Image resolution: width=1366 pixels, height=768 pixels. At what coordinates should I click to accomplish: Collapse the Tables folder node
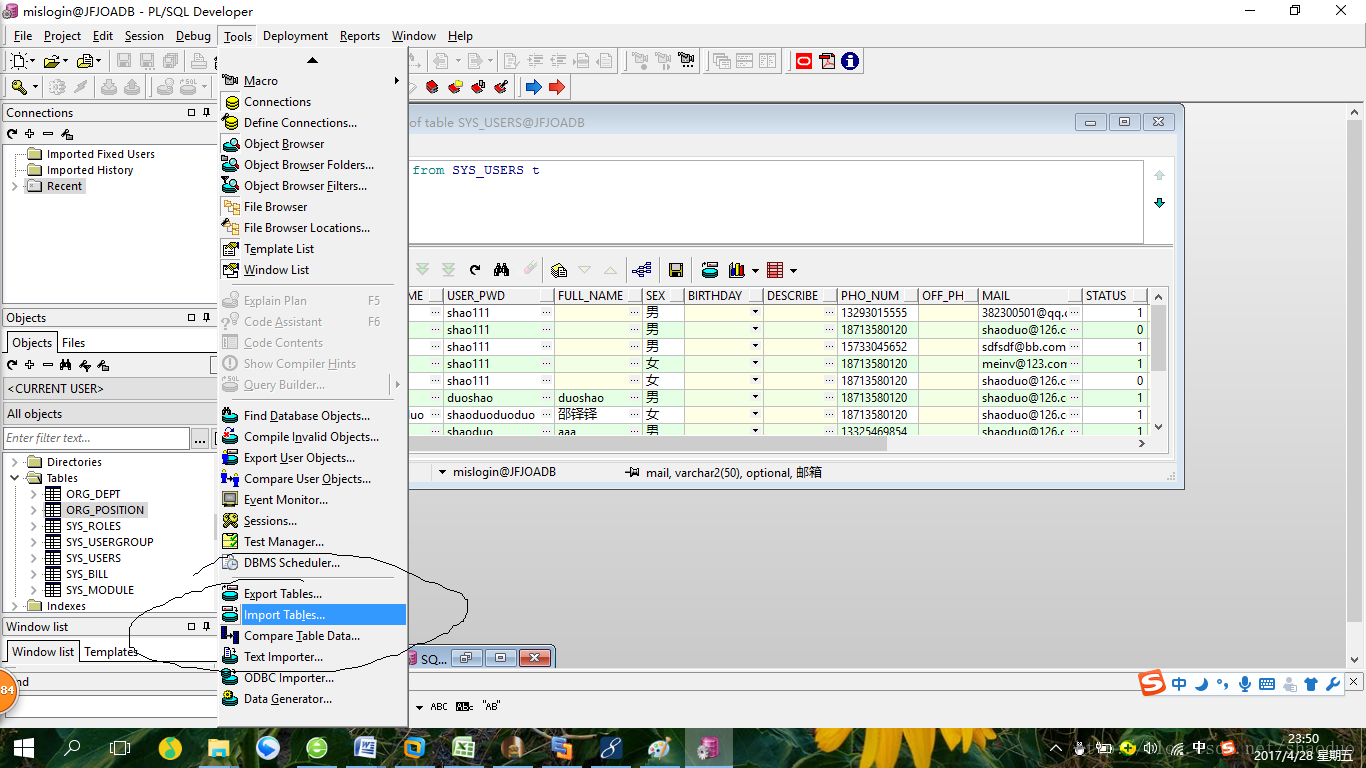(14, 478)
